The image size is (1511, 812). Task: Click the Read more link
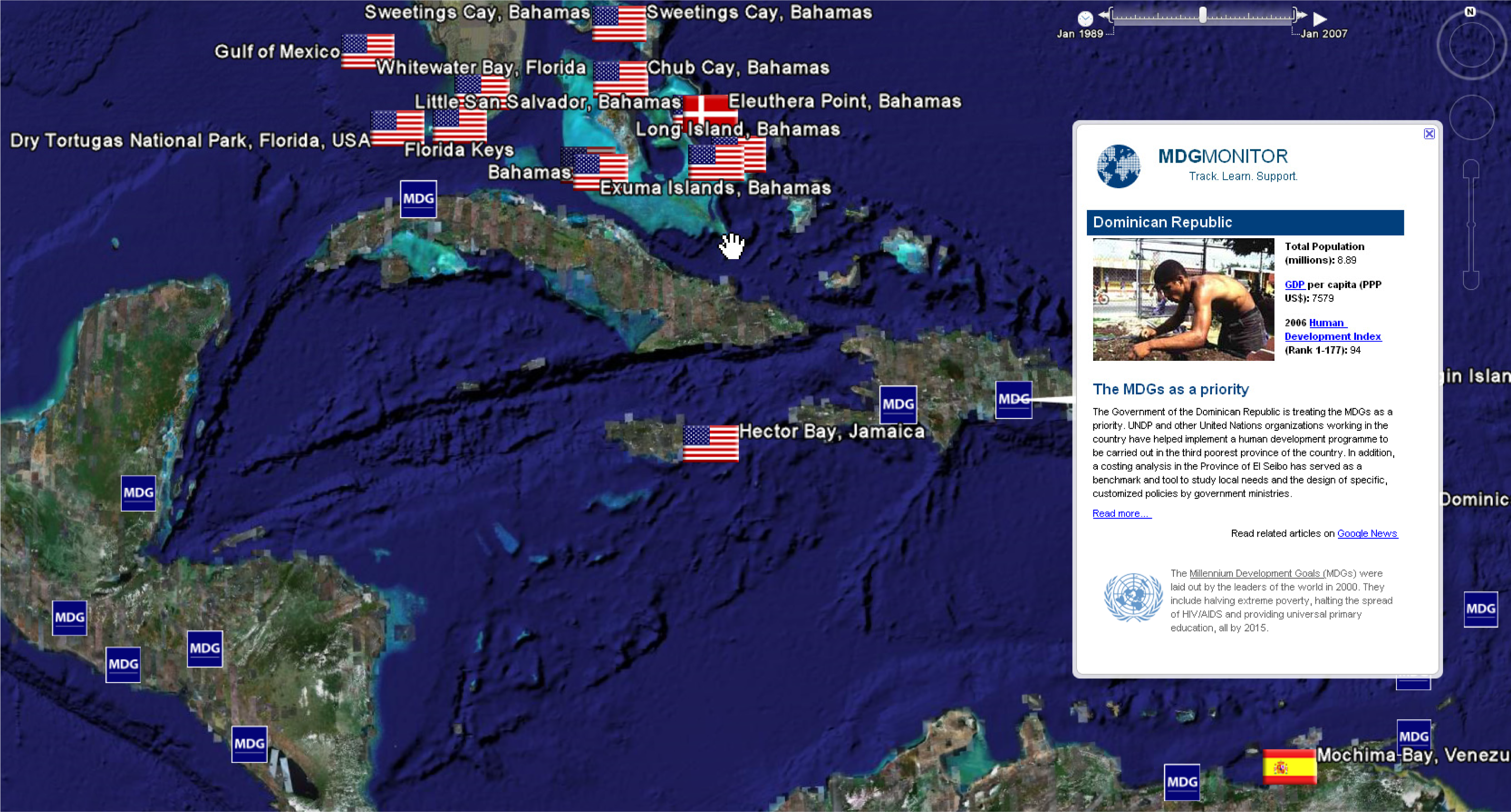pyautogui.click(x=1121, y=513)
